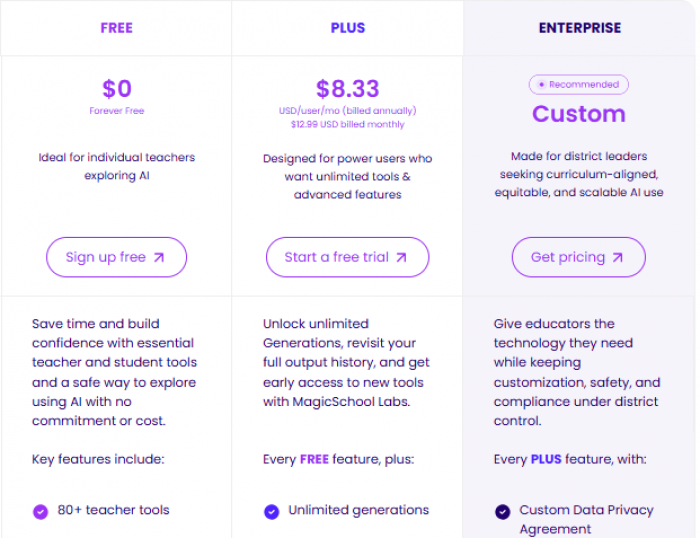Click the $8.33 price in the Plus plan
The width and height of the screenshot is (700, 538).
tap(348, 88)
